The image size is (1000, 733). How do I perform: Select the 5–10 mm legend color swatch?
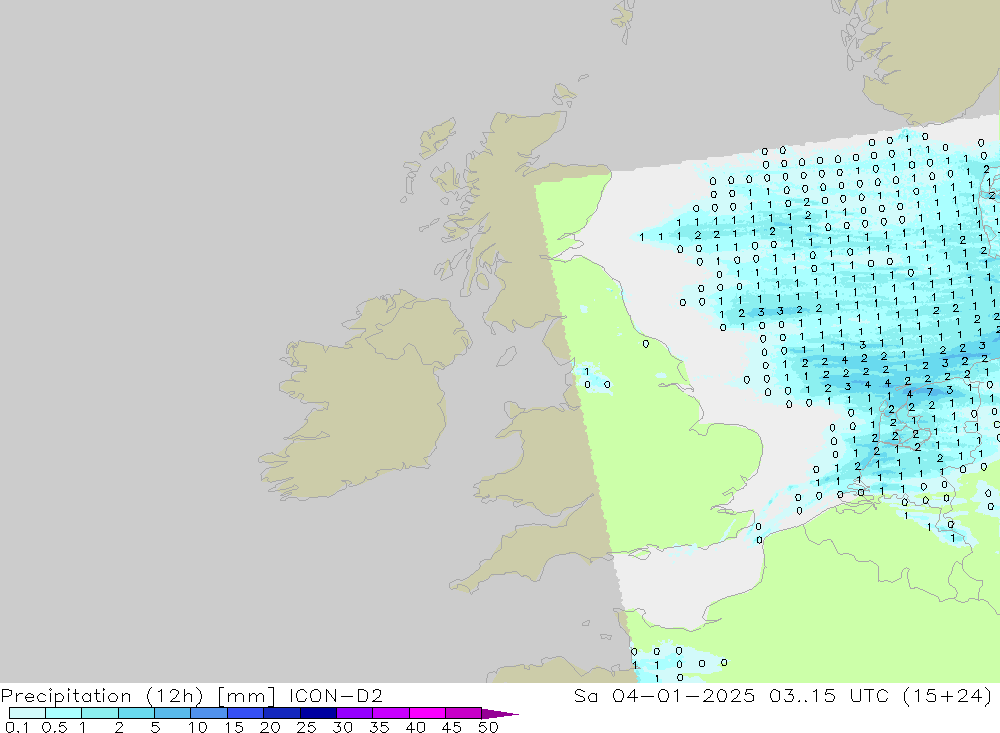click(172, 713)
